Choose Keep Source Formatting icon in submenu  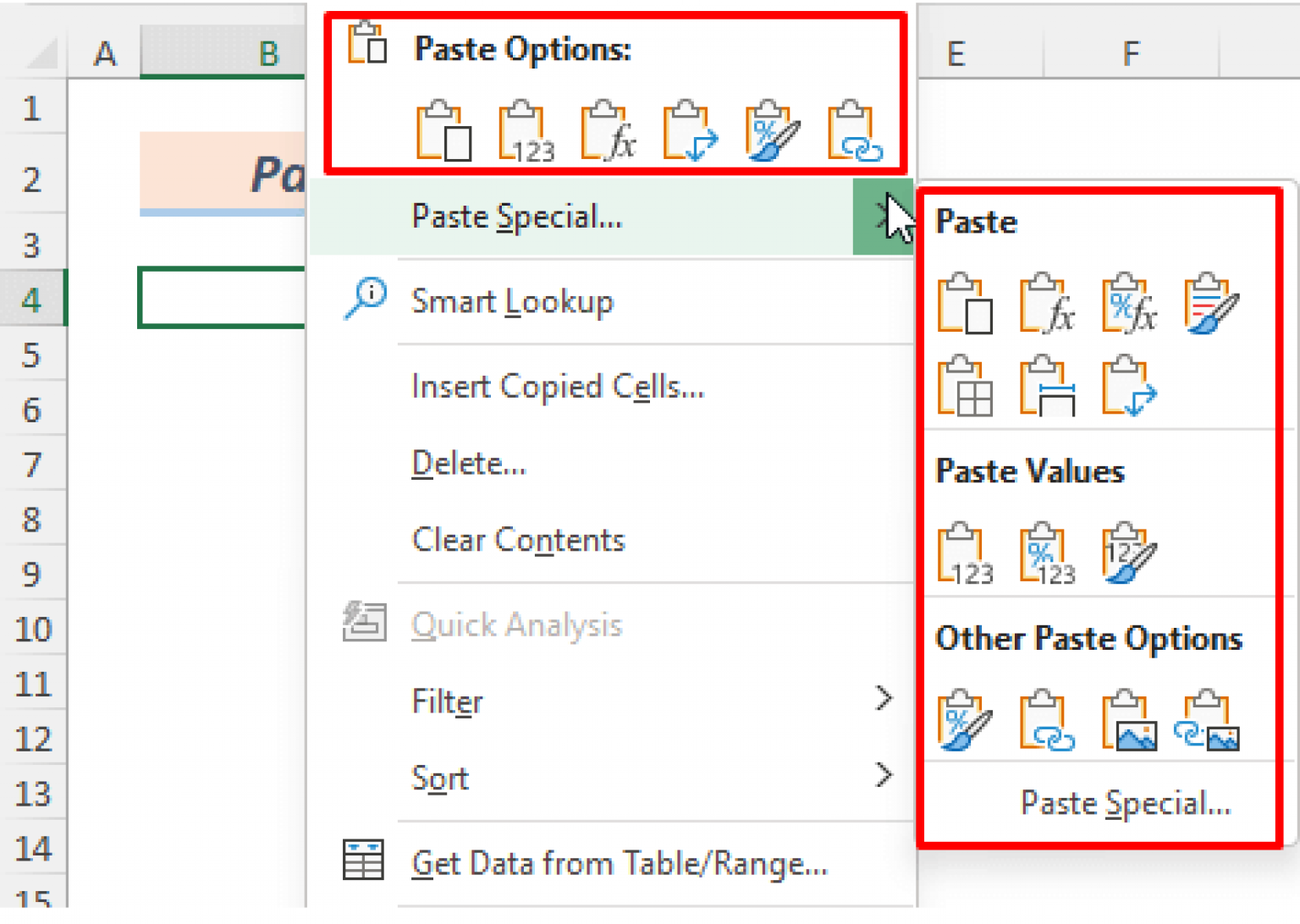point(1211,304)
